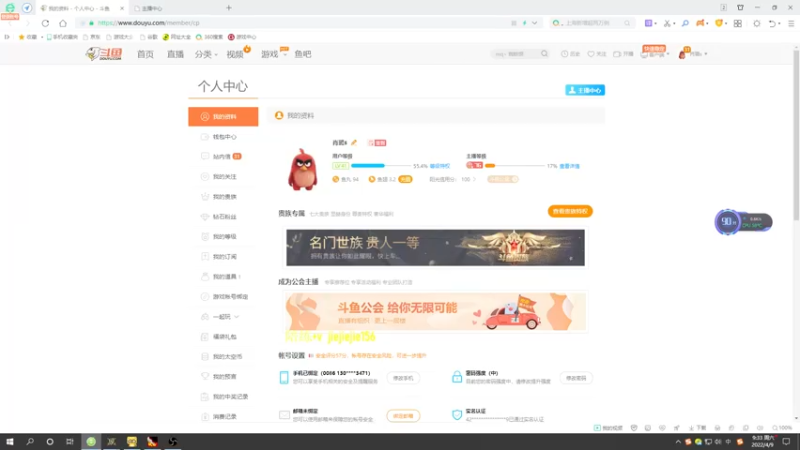Click the browser home icon

(63, 23)
